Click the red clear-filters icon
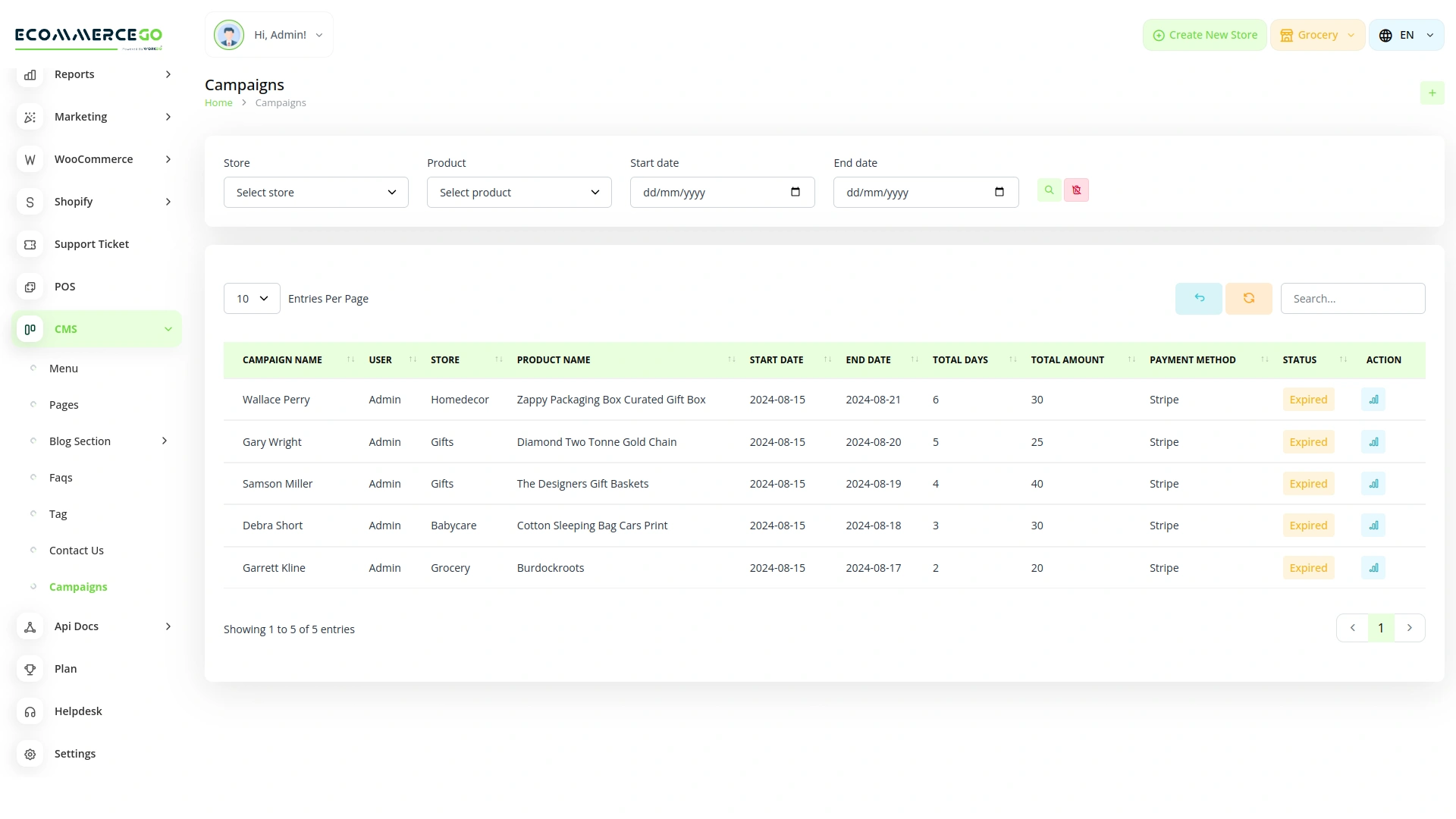Image resolution: width=1456 pixels, height=819 pixels. tap(1076, 190)
